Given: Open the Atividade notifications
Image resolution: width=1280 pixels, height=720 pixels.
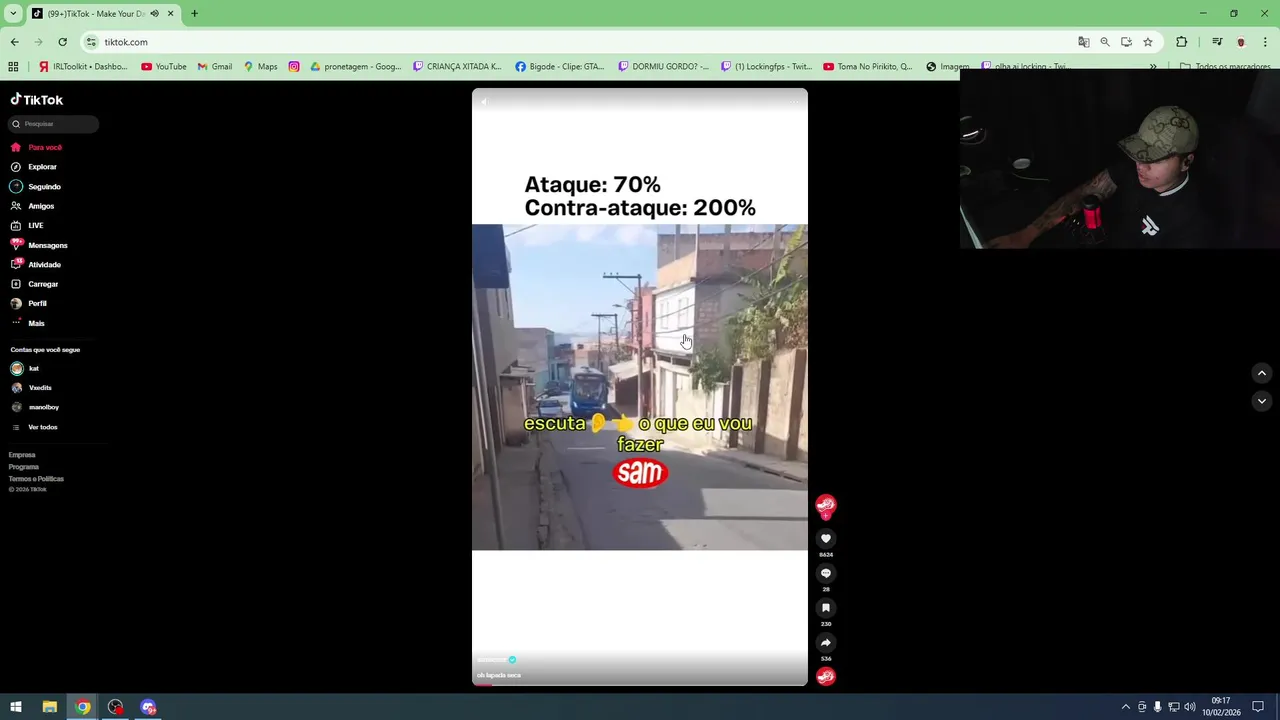Looking at the screenshot, I should click(37, 265).
